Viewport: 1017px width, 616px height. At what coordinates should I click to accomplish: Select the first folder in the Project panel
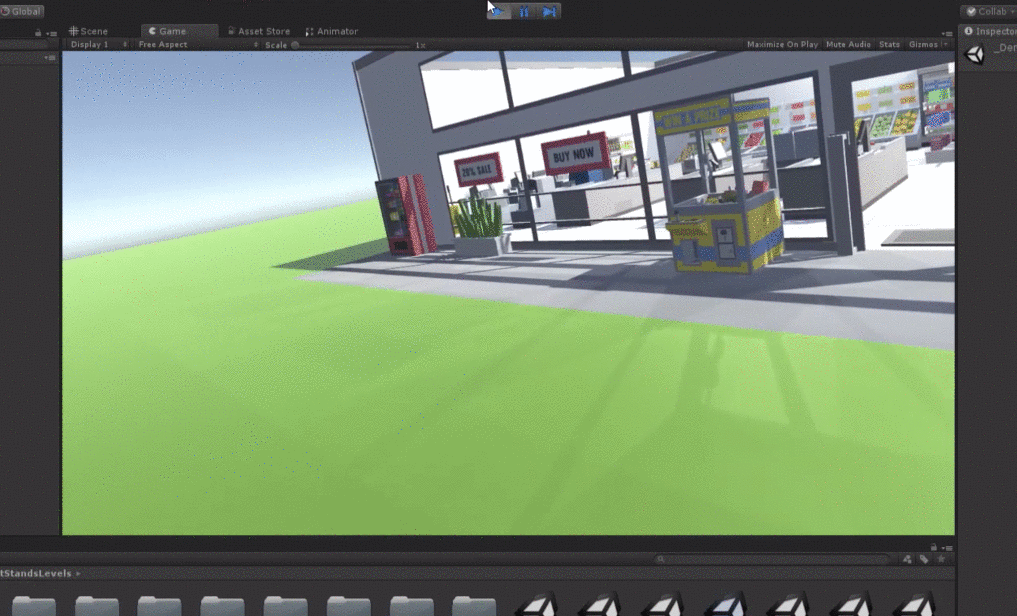34,605
